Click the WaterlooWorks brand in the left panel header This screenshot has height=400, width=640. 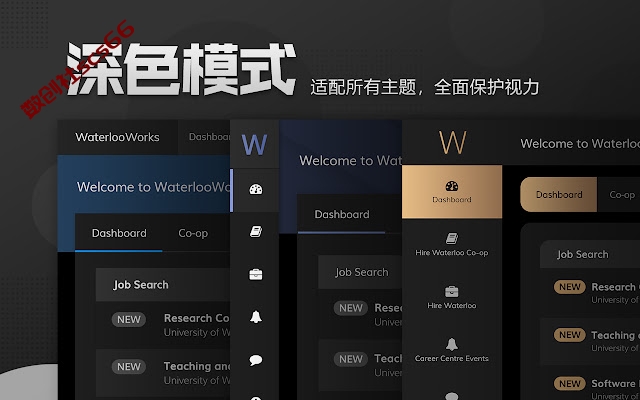117,137
